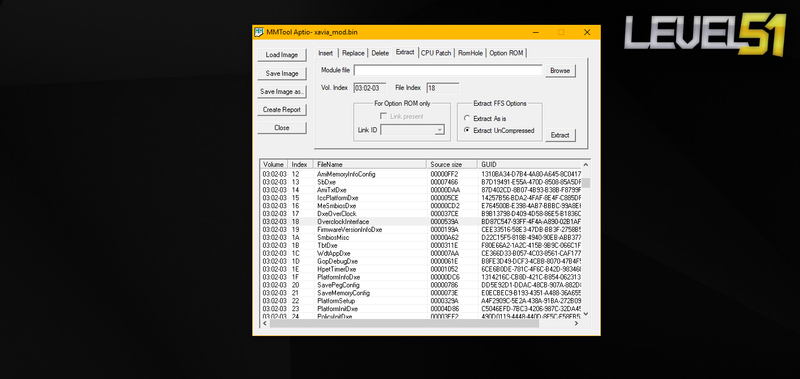
Task: Click left arrow of horizontal scrollbar
Action: pyautogui.click(x=265, y=323)
